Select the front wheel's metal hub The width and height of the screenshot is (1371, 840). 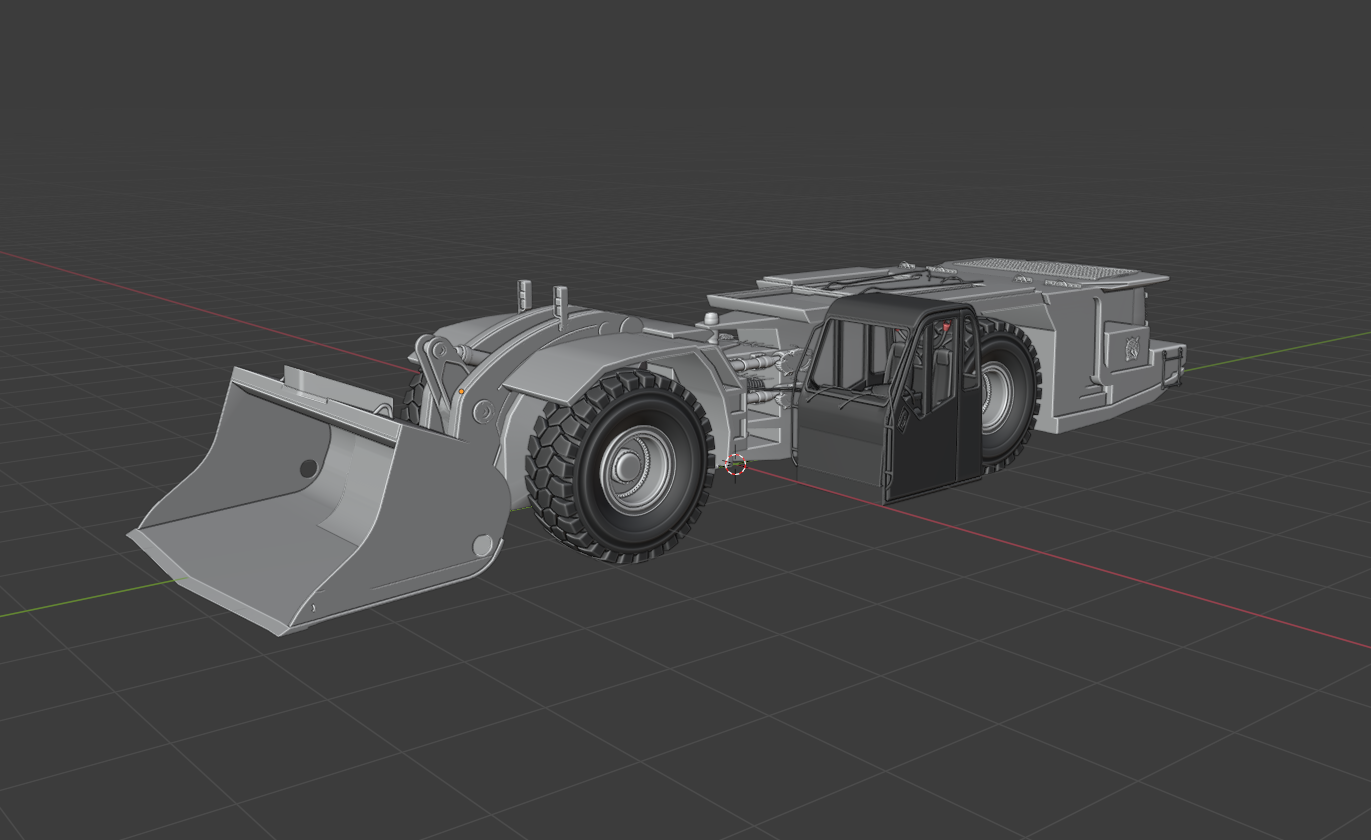point(638,469)
